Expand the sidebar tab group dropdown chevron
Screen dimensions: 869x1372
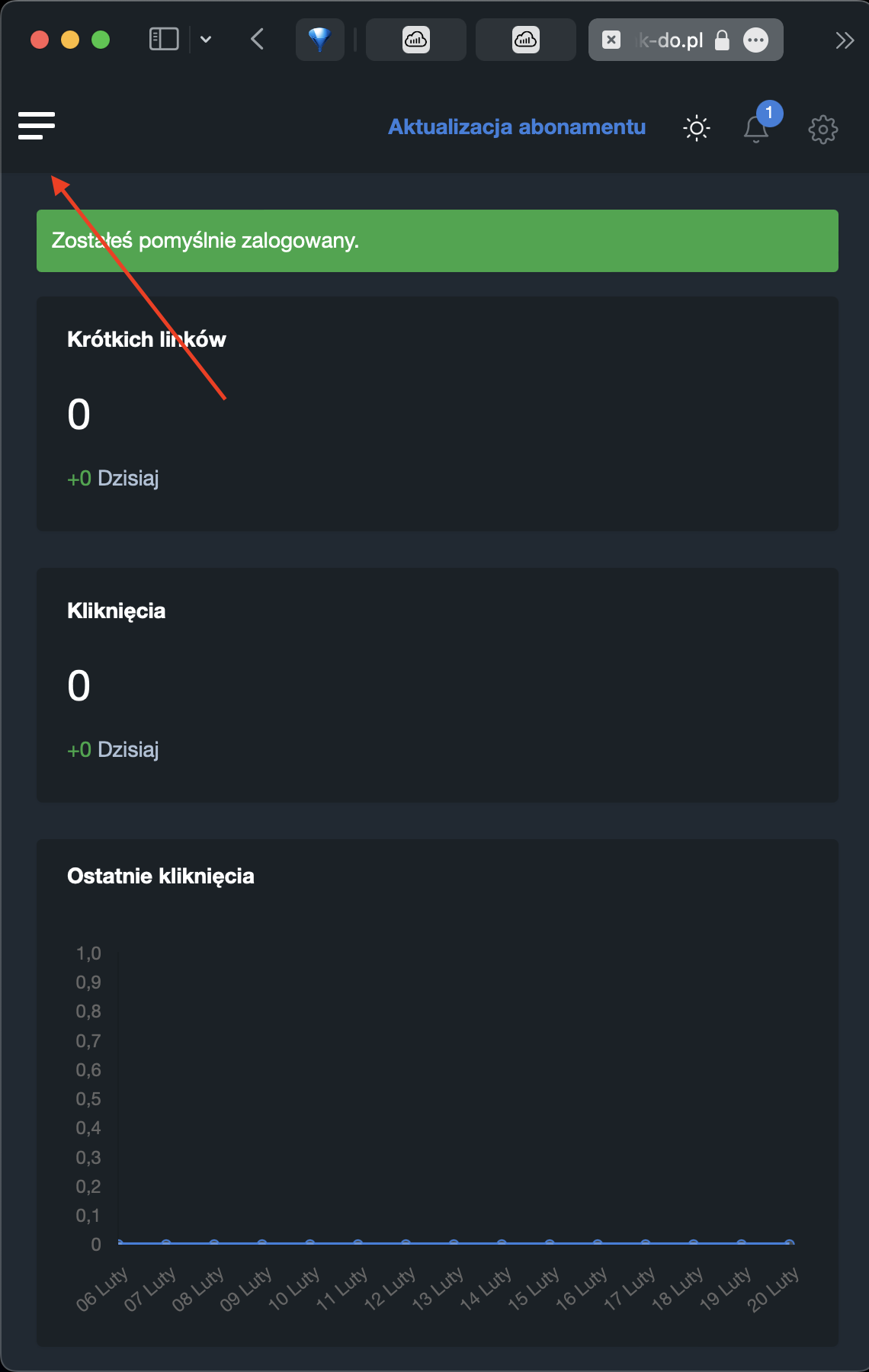pos(206,39)
